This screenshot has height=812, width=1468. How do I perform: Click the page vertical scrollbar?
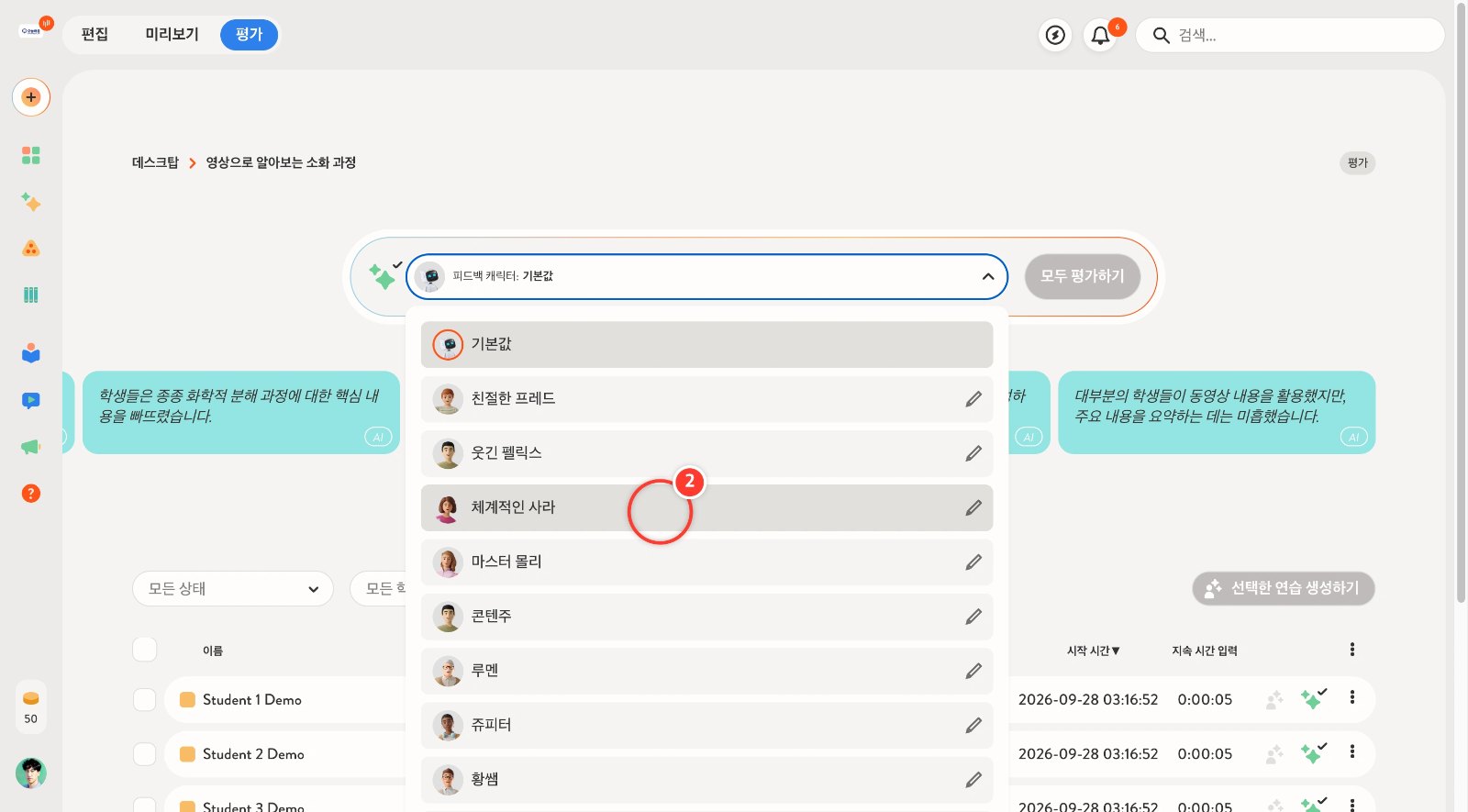(1461, 303)
